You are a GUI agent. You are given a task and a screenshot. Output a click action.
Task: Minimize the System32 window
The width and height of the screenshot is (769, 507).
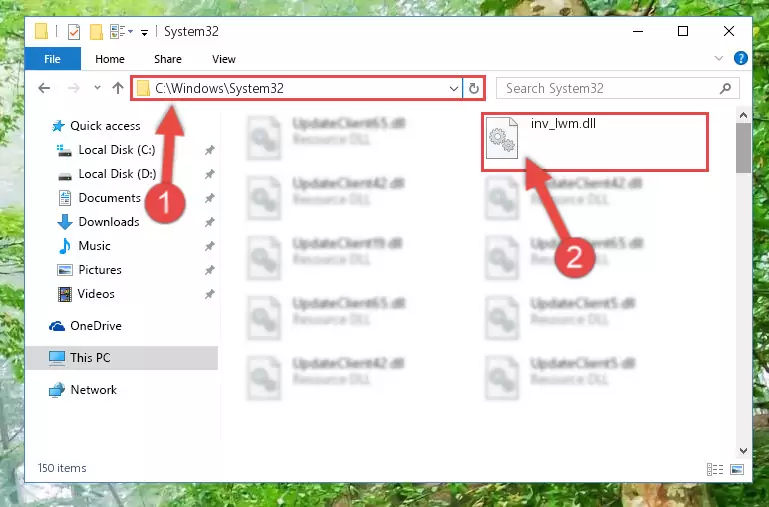point(638,31)
